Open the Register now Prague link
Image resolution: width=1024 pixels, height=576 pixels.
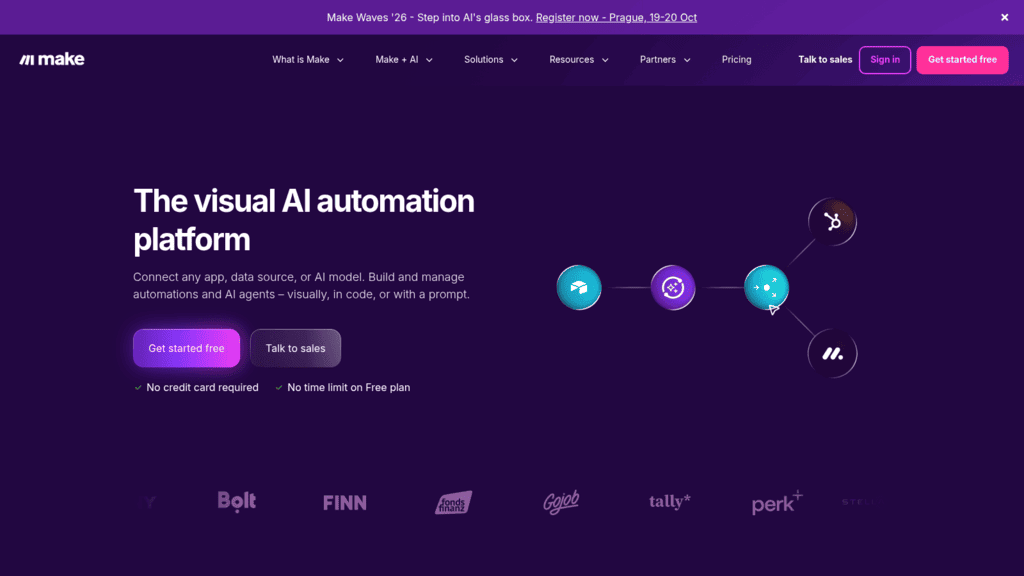[x=616, y=18]
